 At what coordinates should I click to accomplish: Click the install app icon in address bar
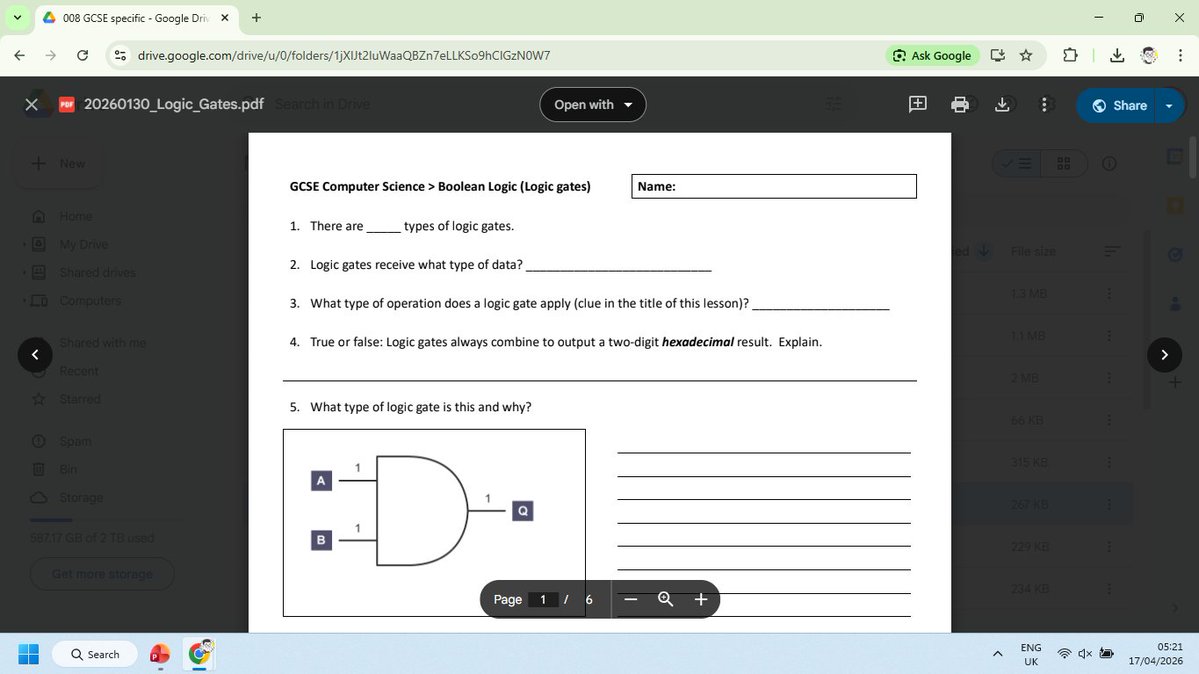coord(997,55)
